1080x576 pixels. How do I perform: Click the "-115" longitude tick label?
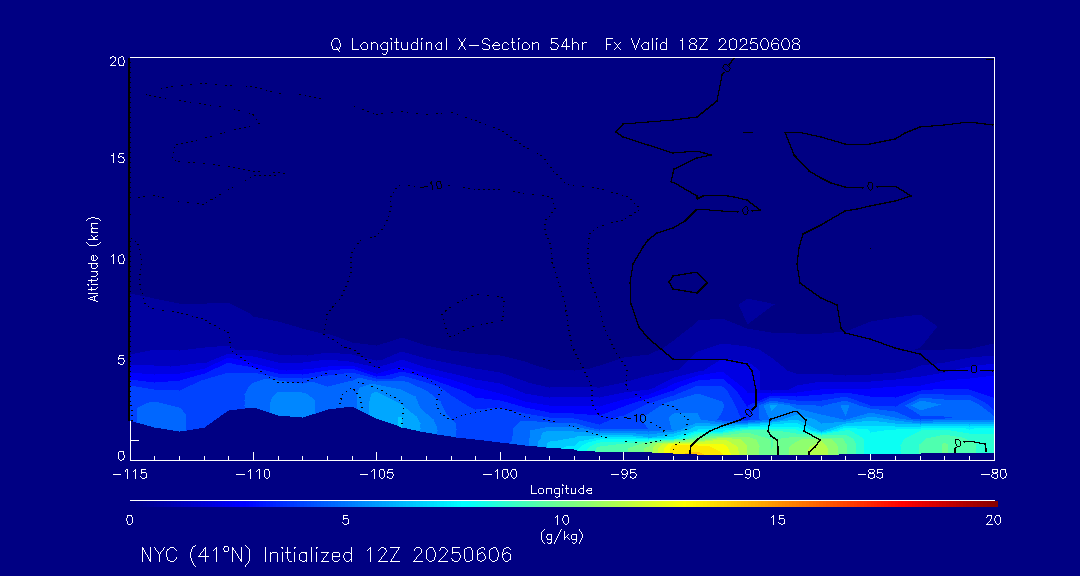click(130, 475)
